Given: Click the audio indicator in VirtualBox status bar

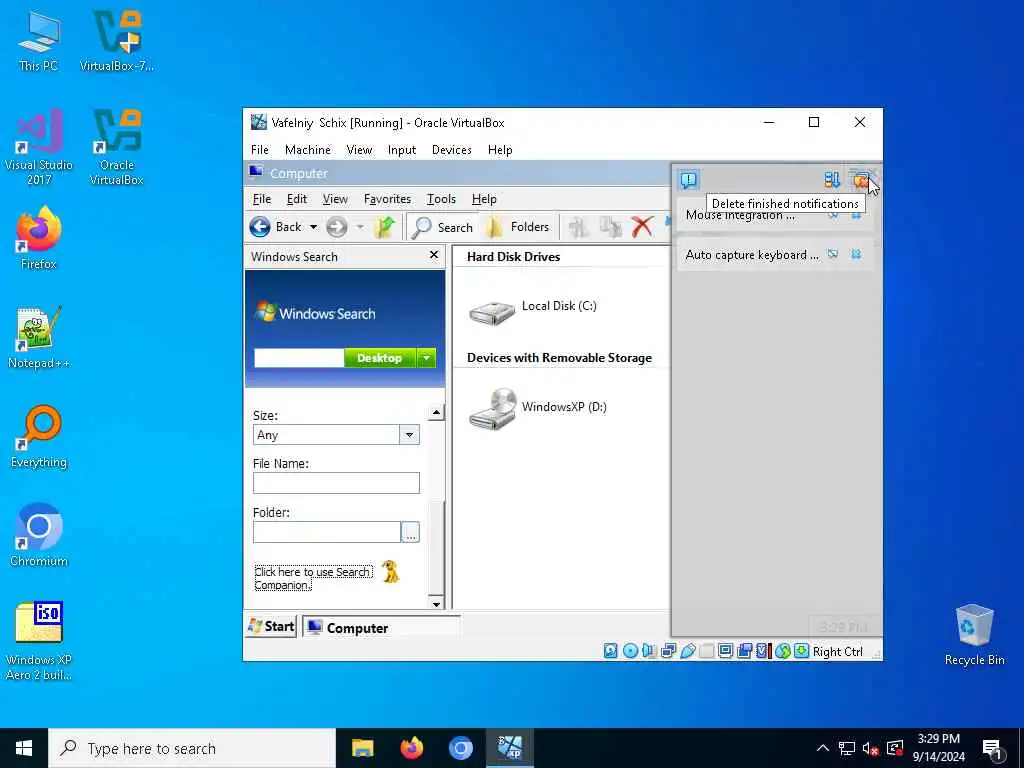Looking at the screenshot, I should point(649,651).
